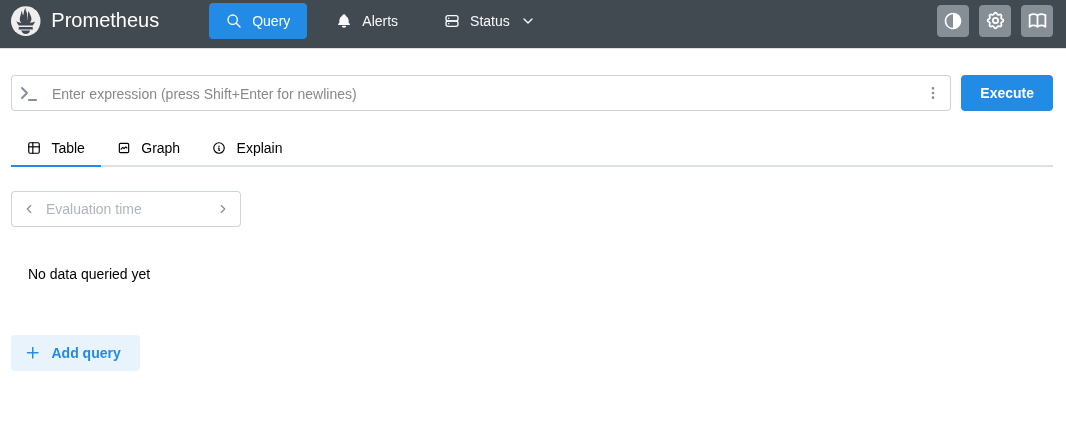Focus the expression input field
1066x437 pixels.
[483, 94]
